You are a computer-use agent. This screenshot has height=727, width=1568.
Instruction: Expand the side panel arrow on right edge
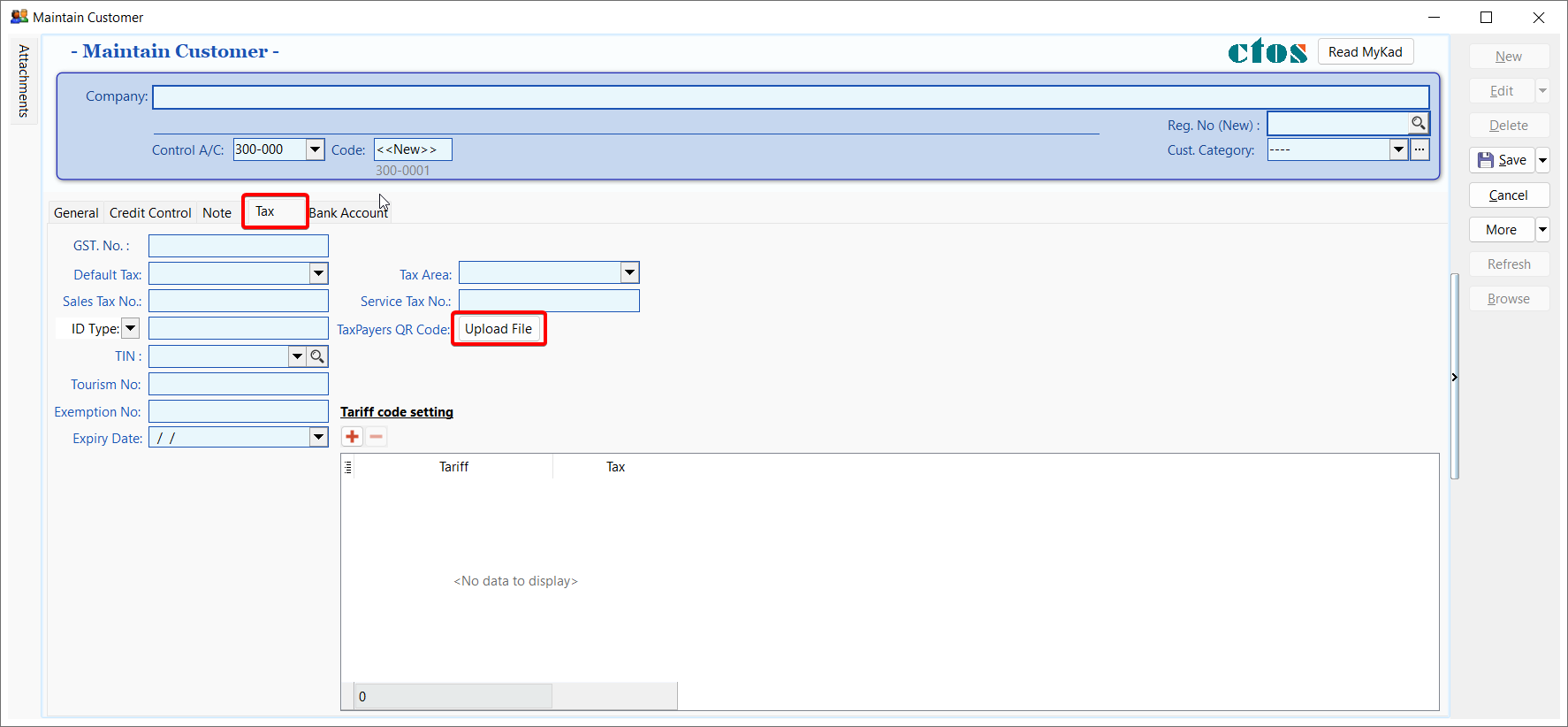coord(1454,378)
